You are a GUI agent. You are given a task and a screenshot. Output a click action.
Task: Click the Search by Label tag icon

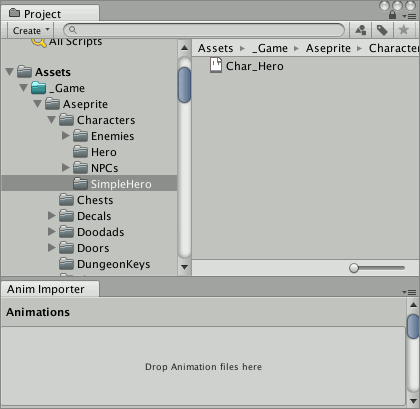tap(382, 30)
